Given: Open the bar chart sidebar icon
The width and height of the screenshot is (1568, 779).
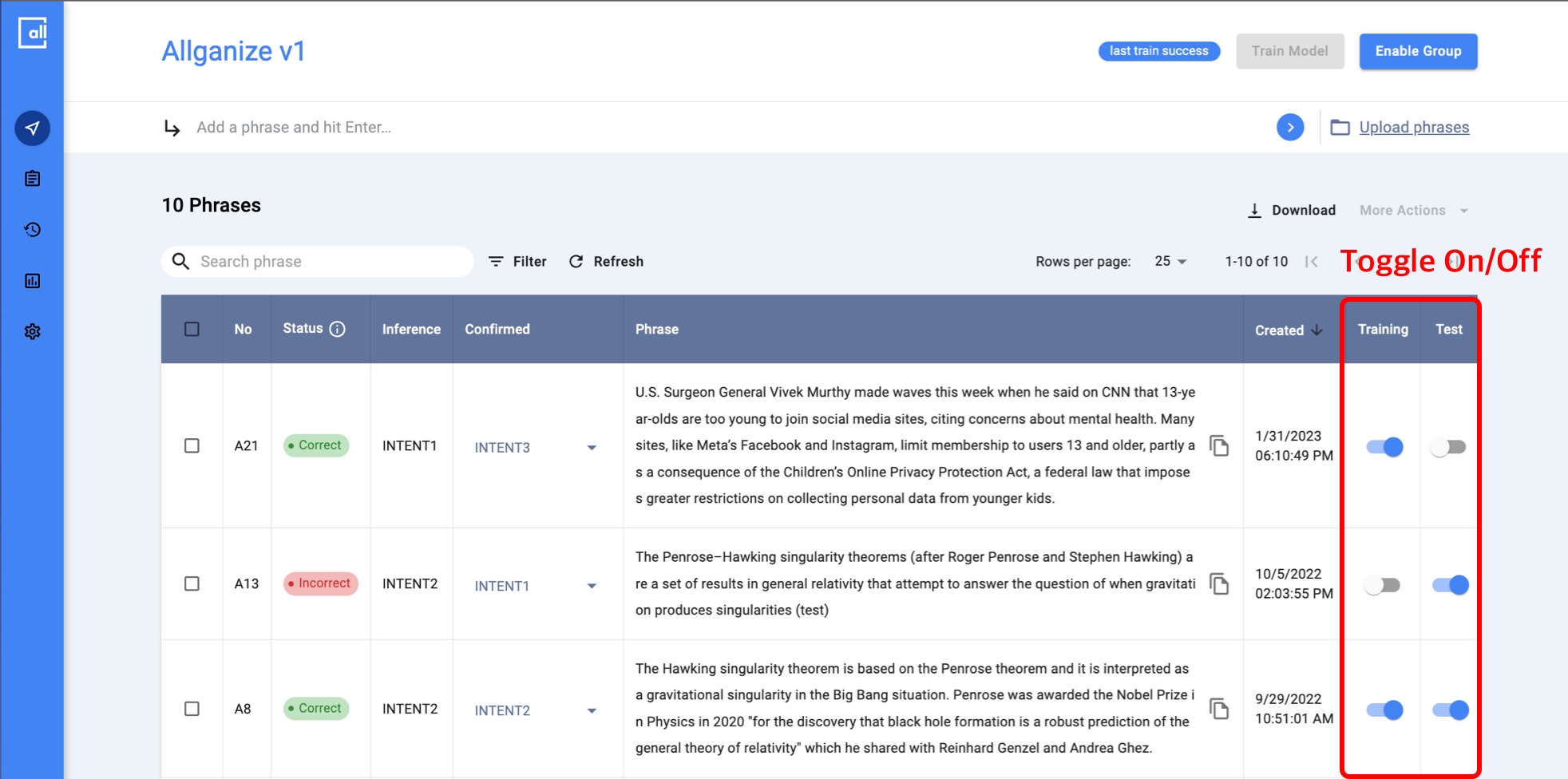Looking at the screenshot, I should [x=32, y=281].
